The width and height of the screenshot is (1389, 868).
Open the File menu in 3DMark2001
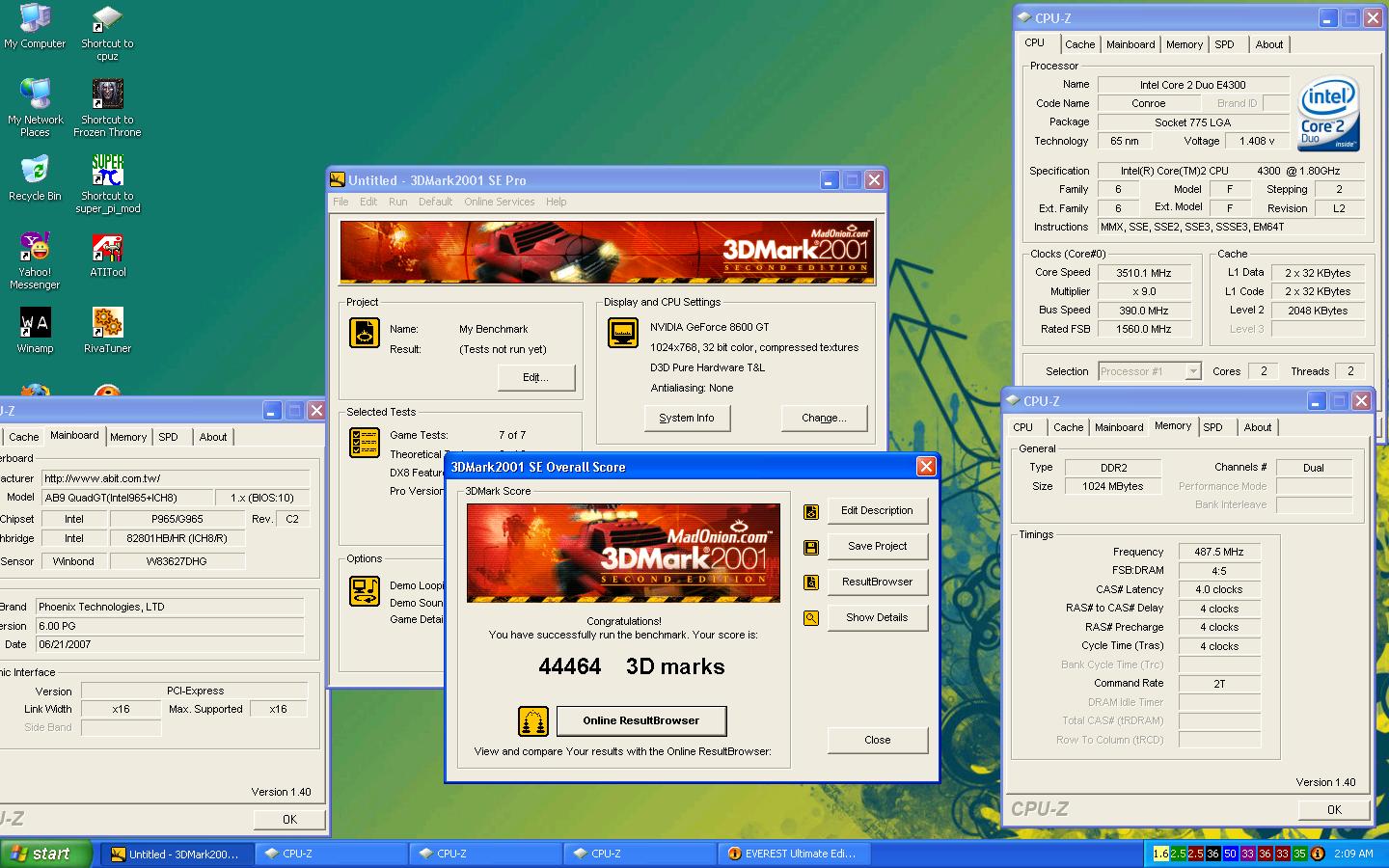340,202
